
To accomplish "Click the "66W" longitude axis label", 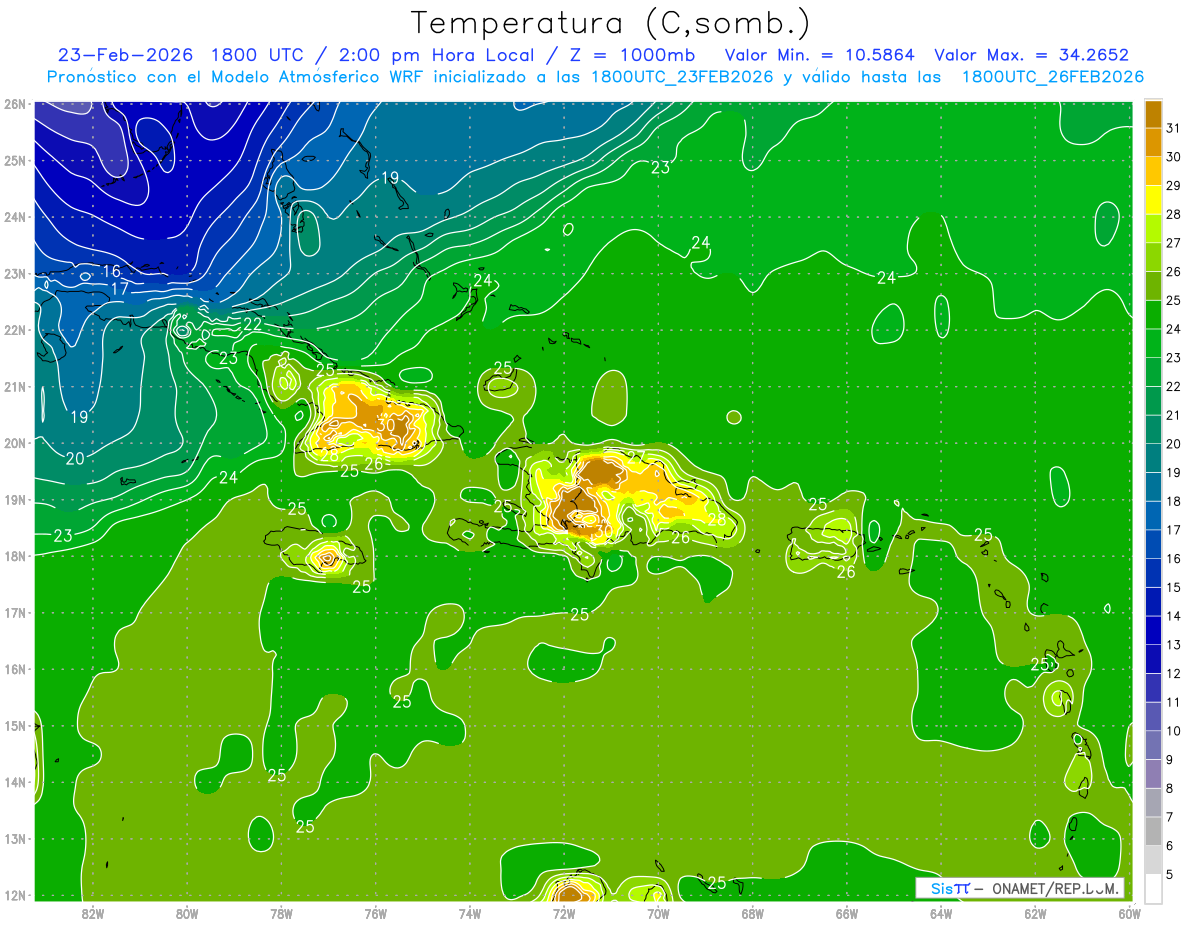I will pos(846,913).
